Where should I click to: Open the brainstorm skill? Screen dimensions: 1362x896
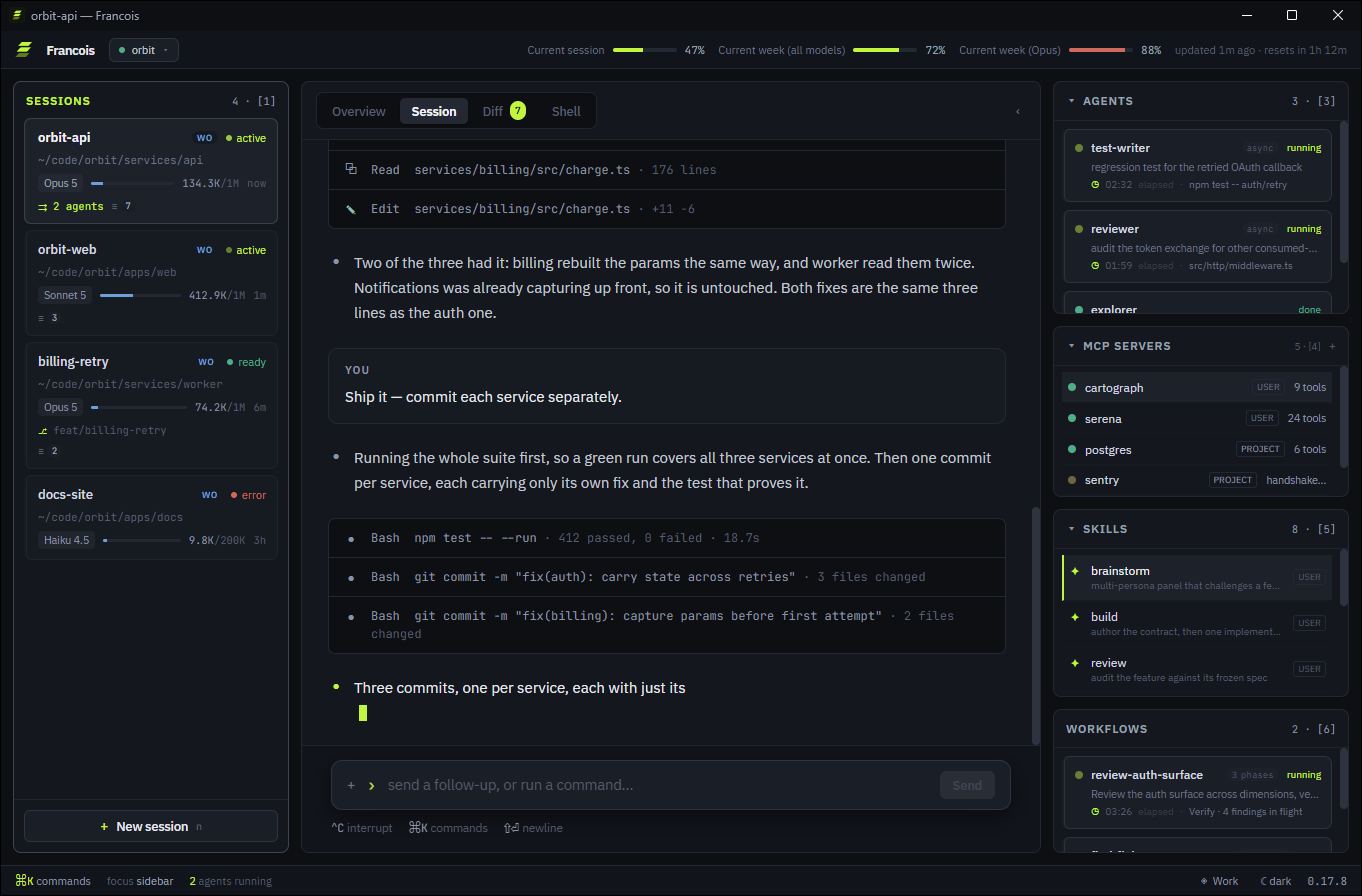pyautogui.click(x=1197, y=577)
